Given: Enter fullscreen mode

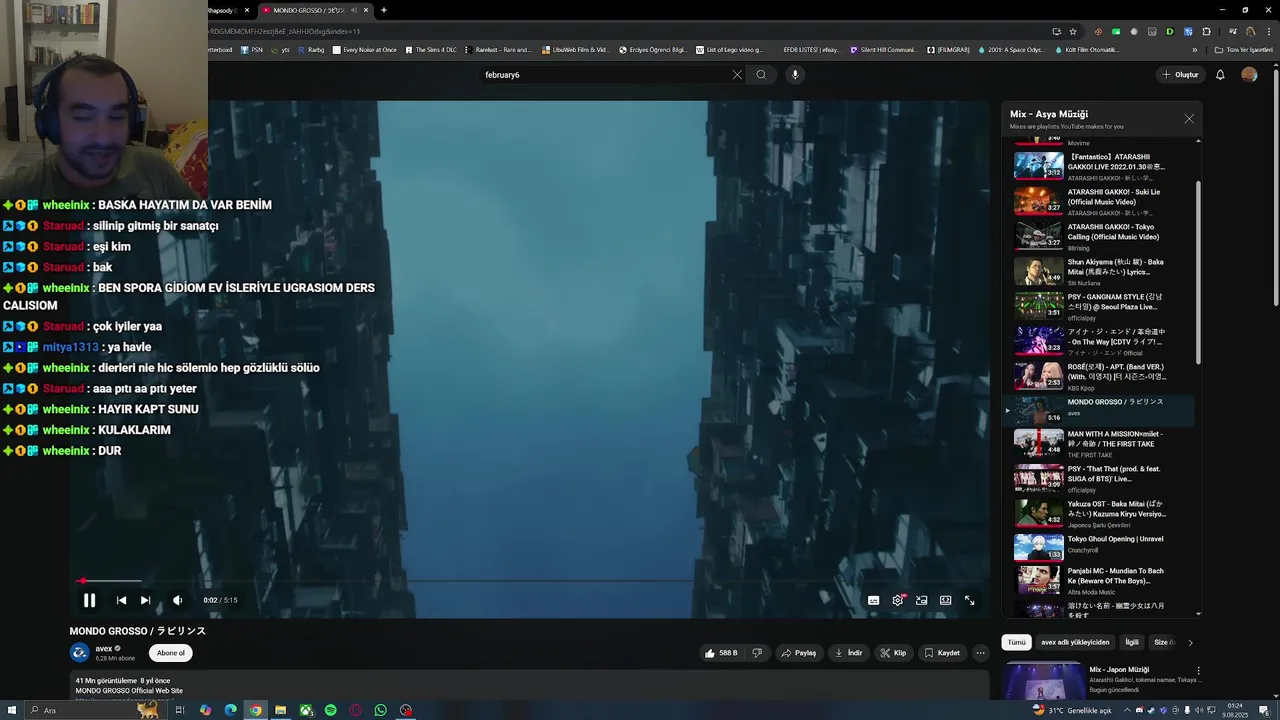Looking at the screenshot, I should (x=969, y=600).
